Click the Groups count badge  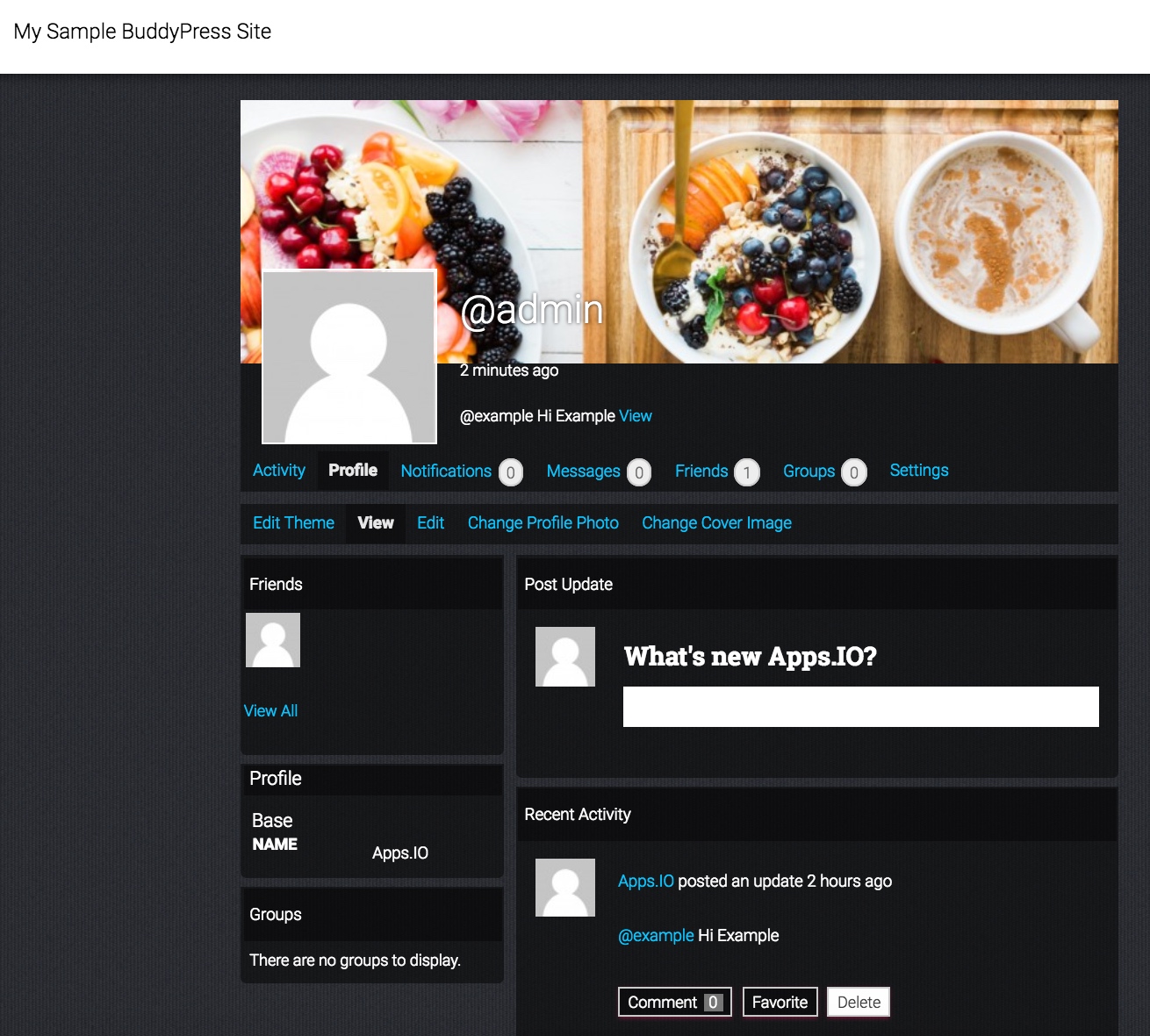(854, 473)
